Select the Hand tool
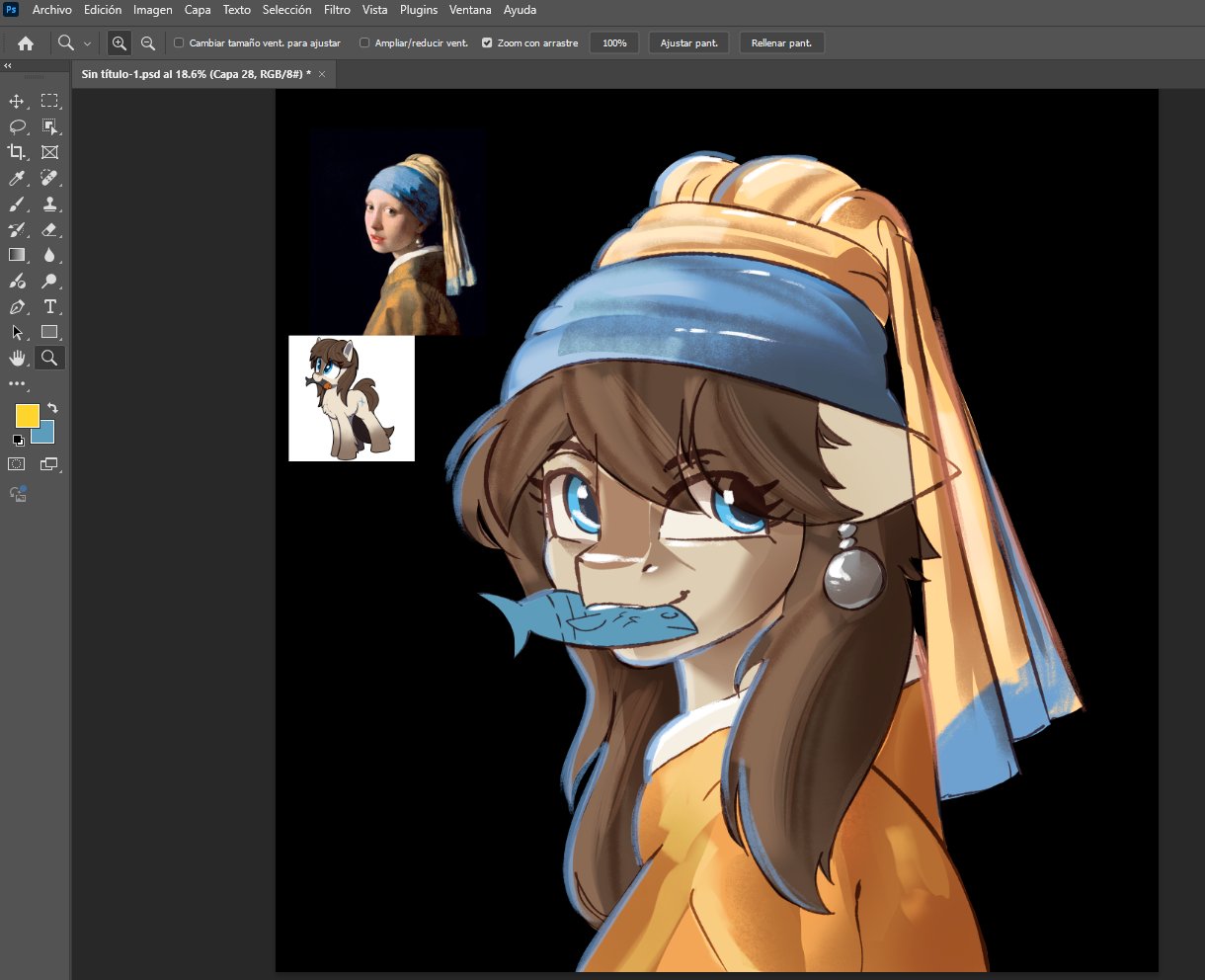The width and height of the screenshot is (1205, 980). (17, 358)
